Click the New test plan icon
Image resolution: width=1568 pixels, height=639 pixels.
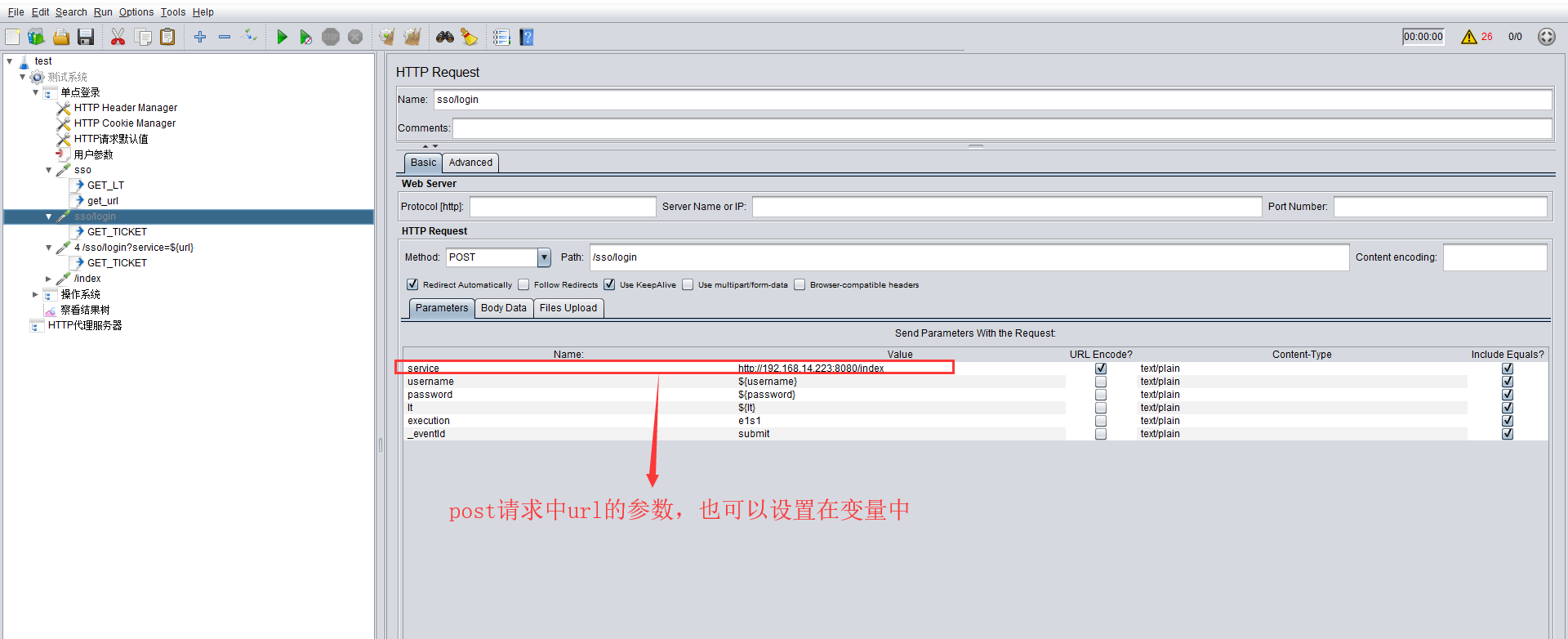pyautogui.click(x=12, y=37)
